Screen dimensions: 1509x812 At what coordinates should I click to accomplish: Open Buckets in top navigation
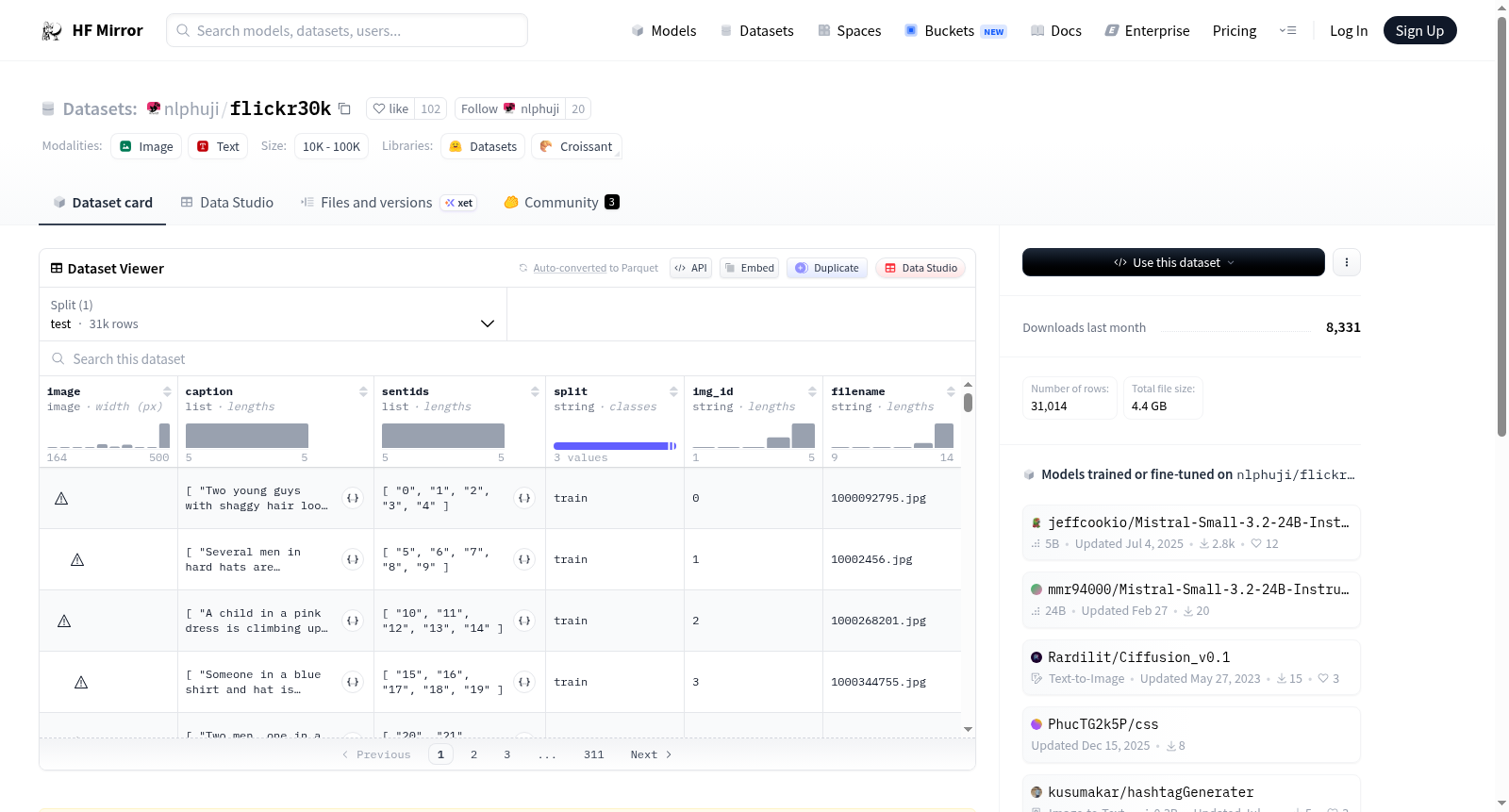click(955, 31)
